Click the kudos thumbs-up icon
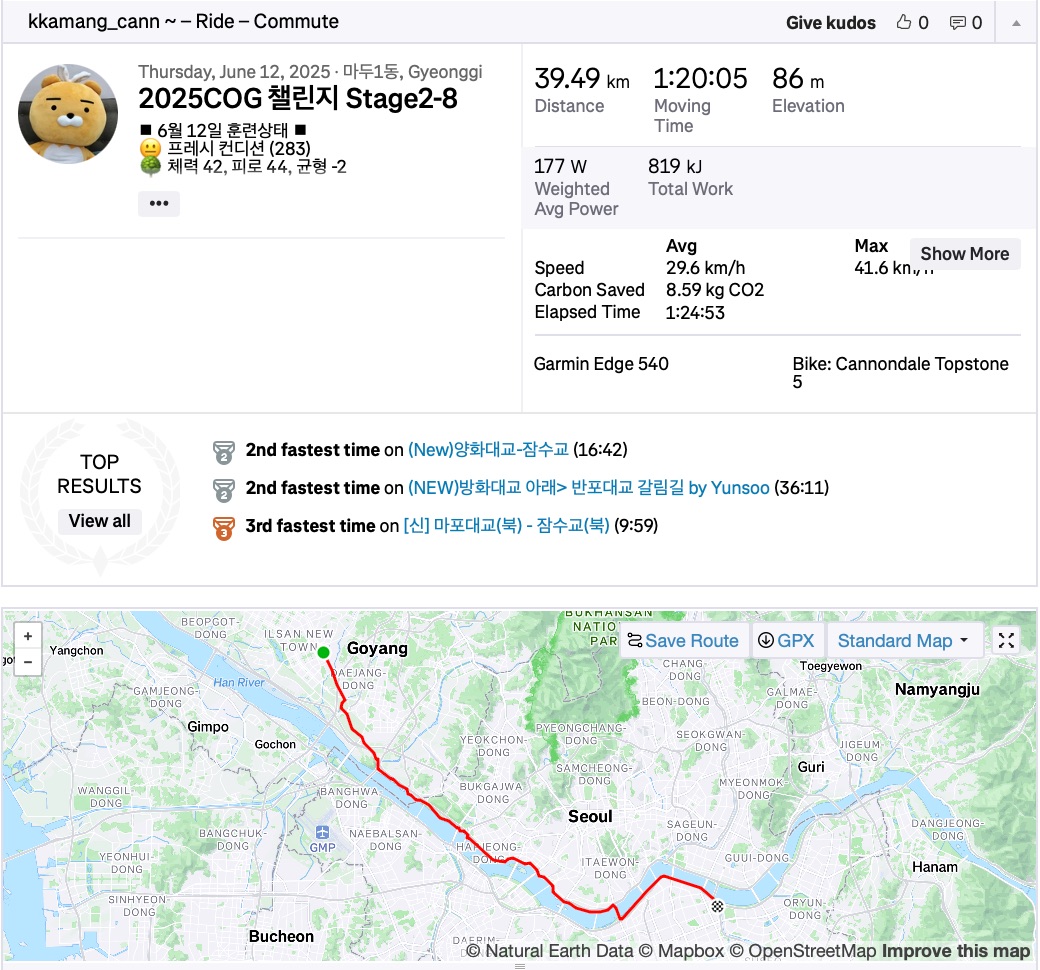Screen dimensions: 1040x970 point(903,23)
